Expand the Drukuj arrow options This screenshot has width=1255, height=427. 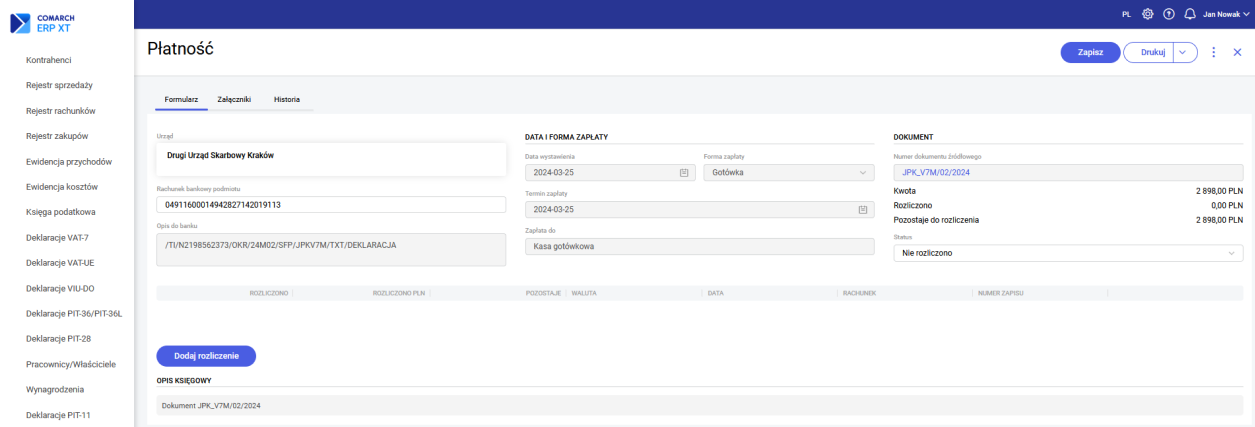pyautogui.click(x=1184, y=53)
